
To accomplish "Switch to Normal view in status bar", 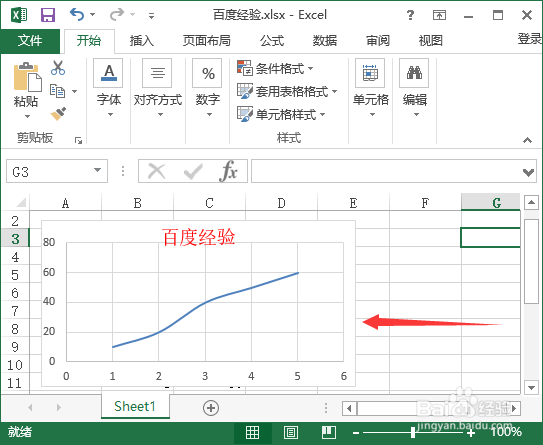I will click(252, 433).
